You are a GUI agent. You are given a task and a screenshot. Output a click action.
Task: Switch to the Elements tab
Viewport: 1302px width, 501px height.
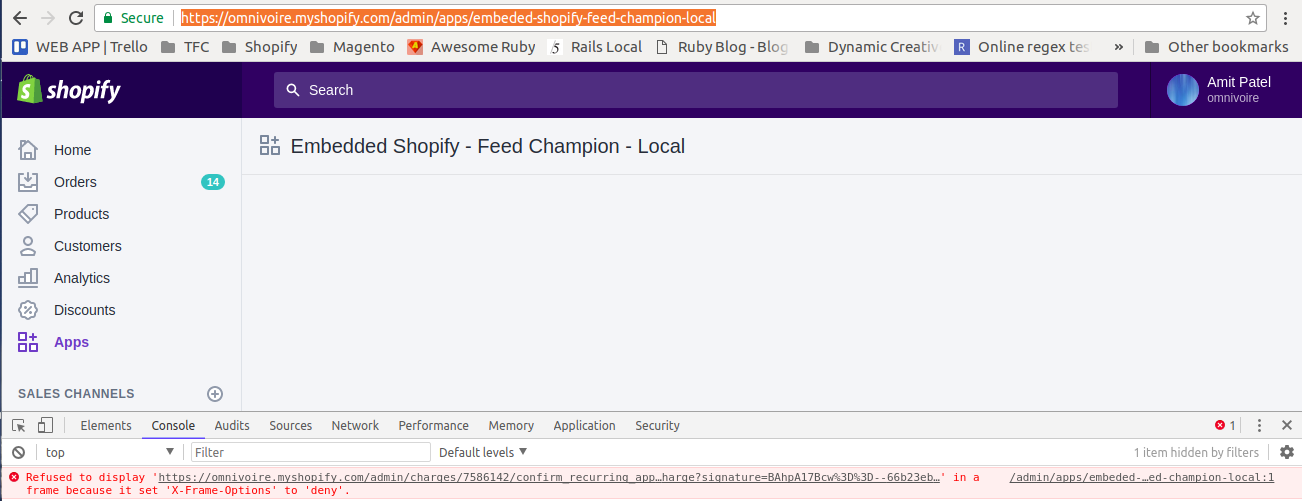106,425
